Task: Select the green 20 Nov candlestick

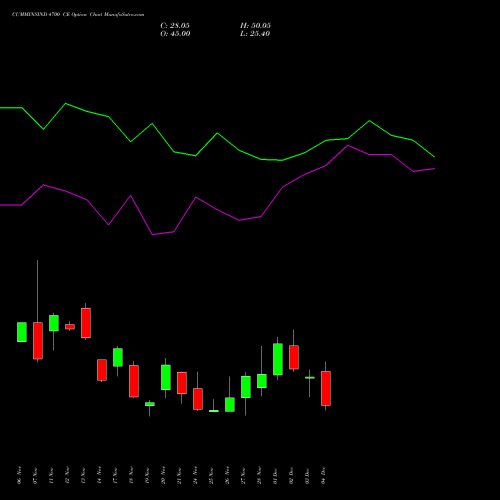Action: coord(166,377)
